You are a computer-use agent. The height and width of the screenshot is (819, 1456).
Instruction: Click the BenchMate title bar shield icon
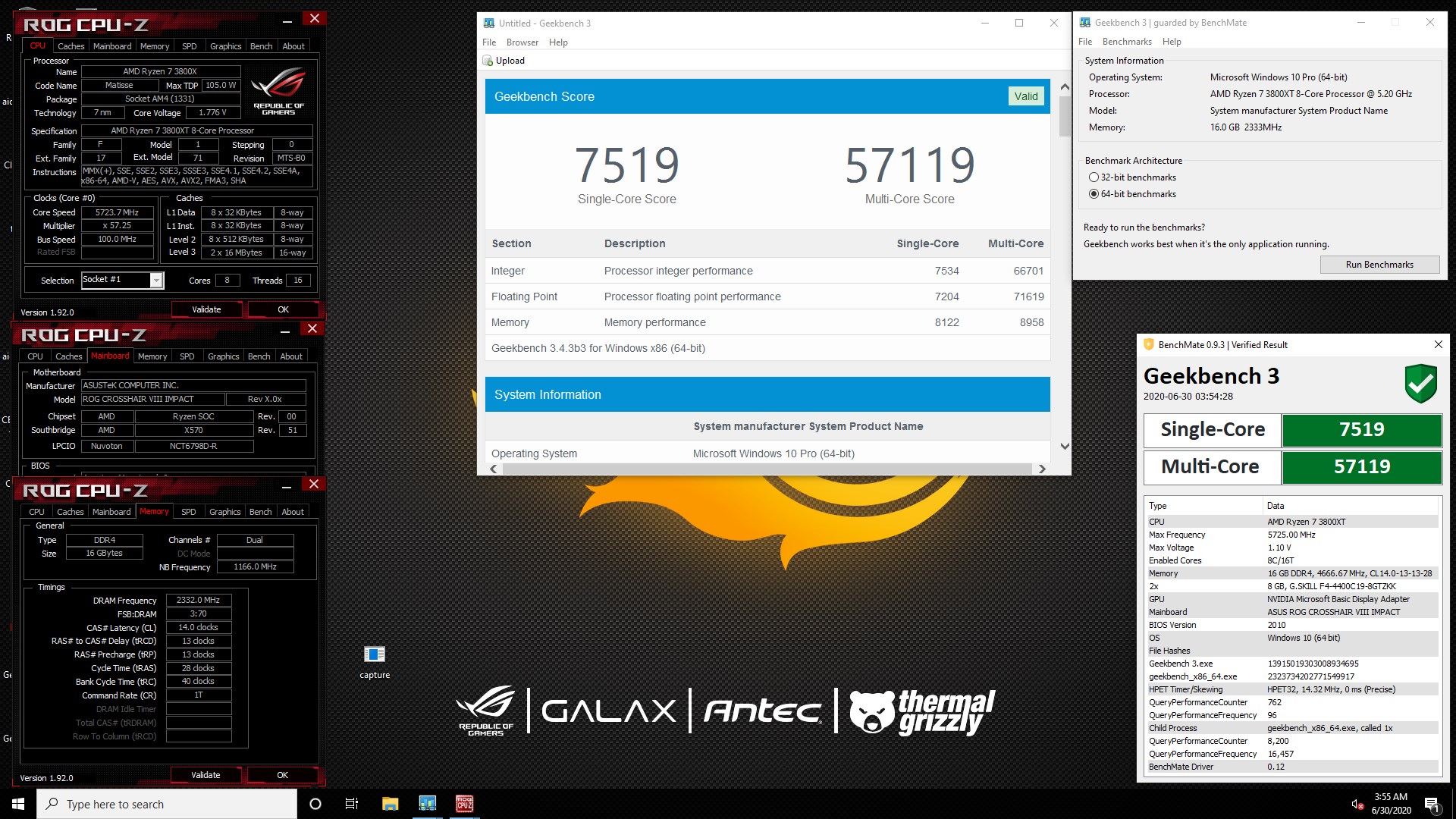[1148, 344]
